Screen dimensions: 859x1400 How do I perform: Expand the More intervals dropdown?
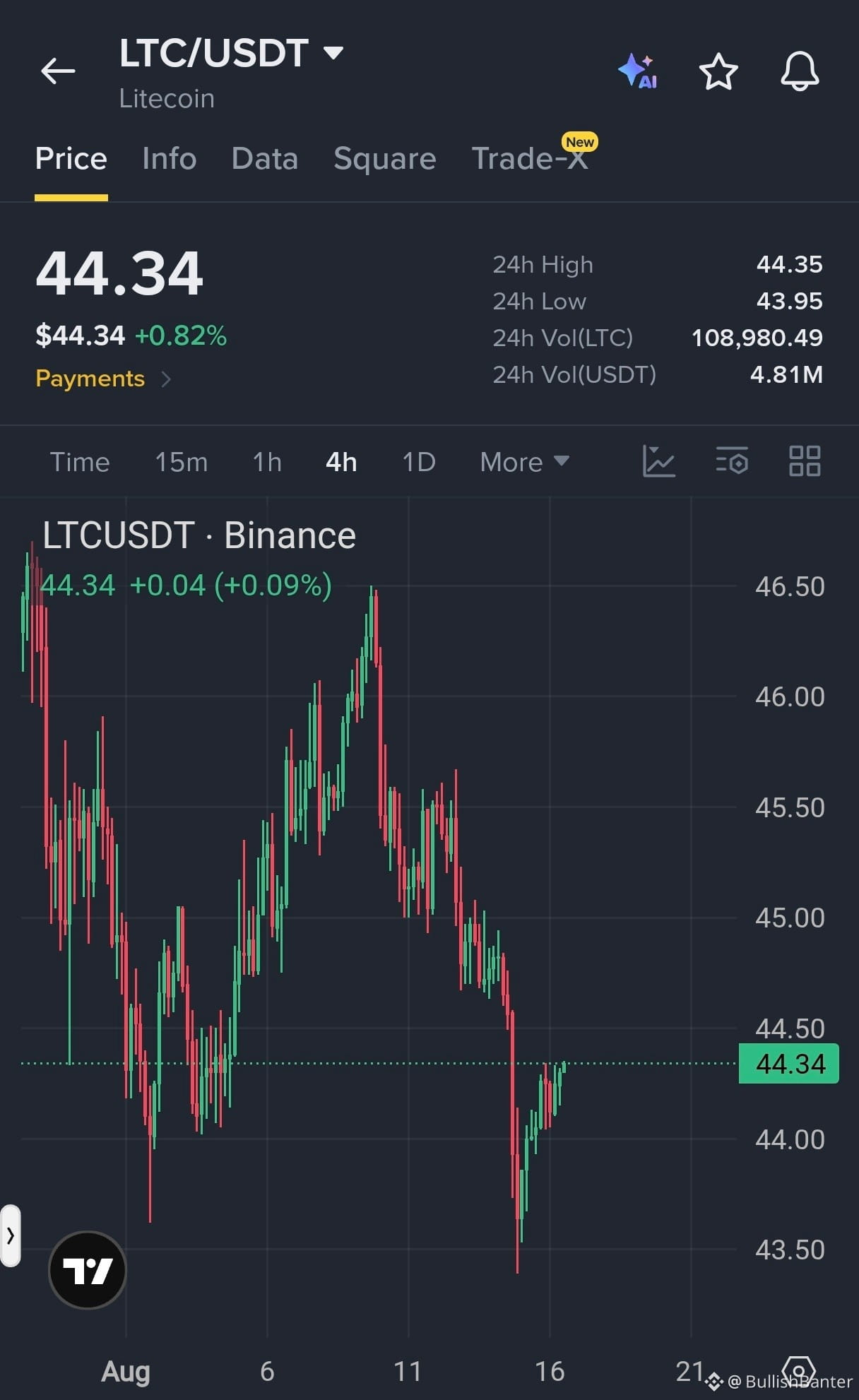525,462
